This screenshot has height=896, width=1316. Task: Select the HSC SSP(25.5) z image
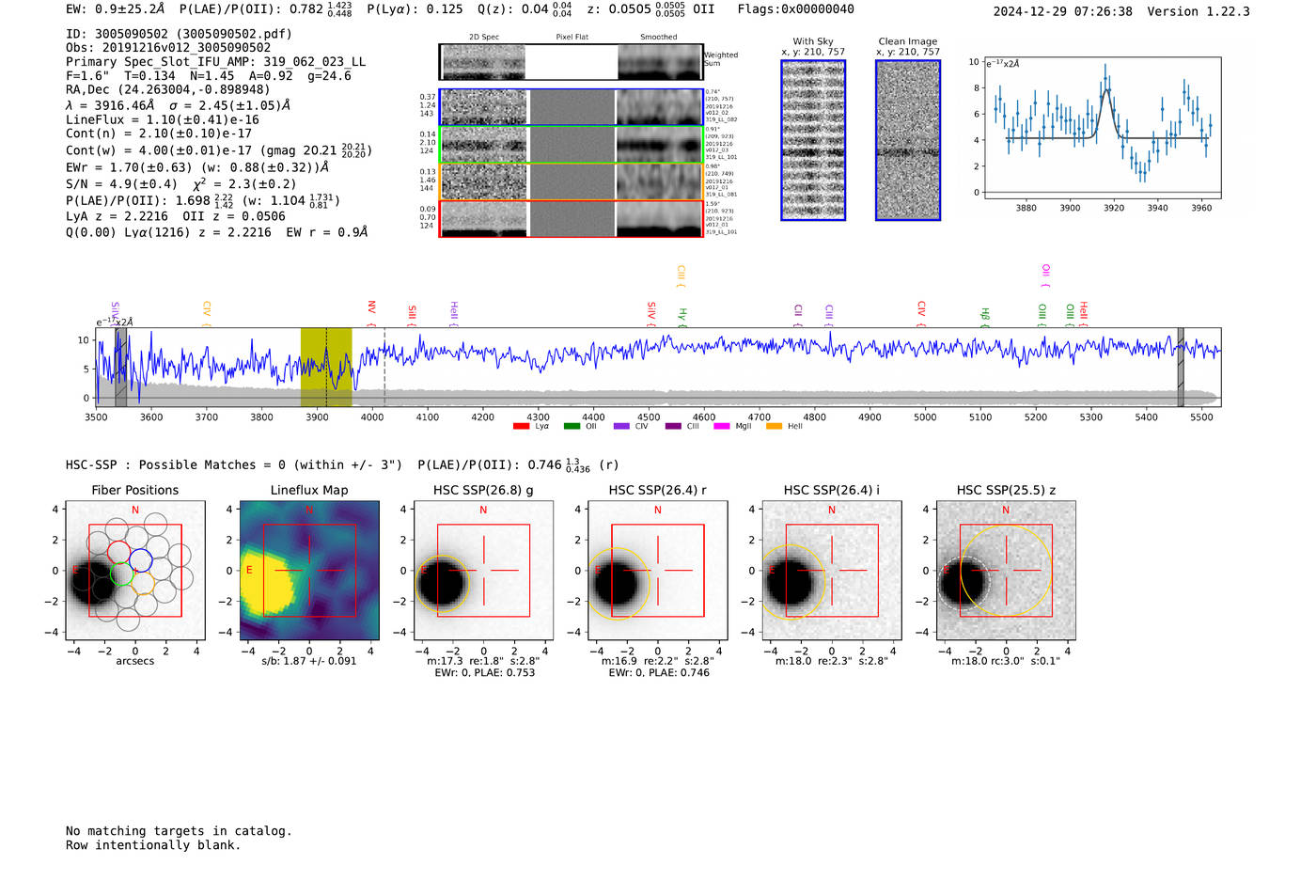click(x=1006, y=571)
